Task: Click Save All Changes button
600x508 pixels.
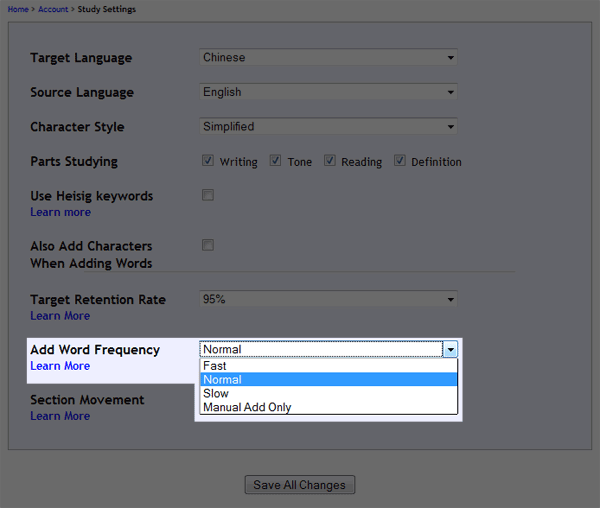Action: (x=299, y=485)
